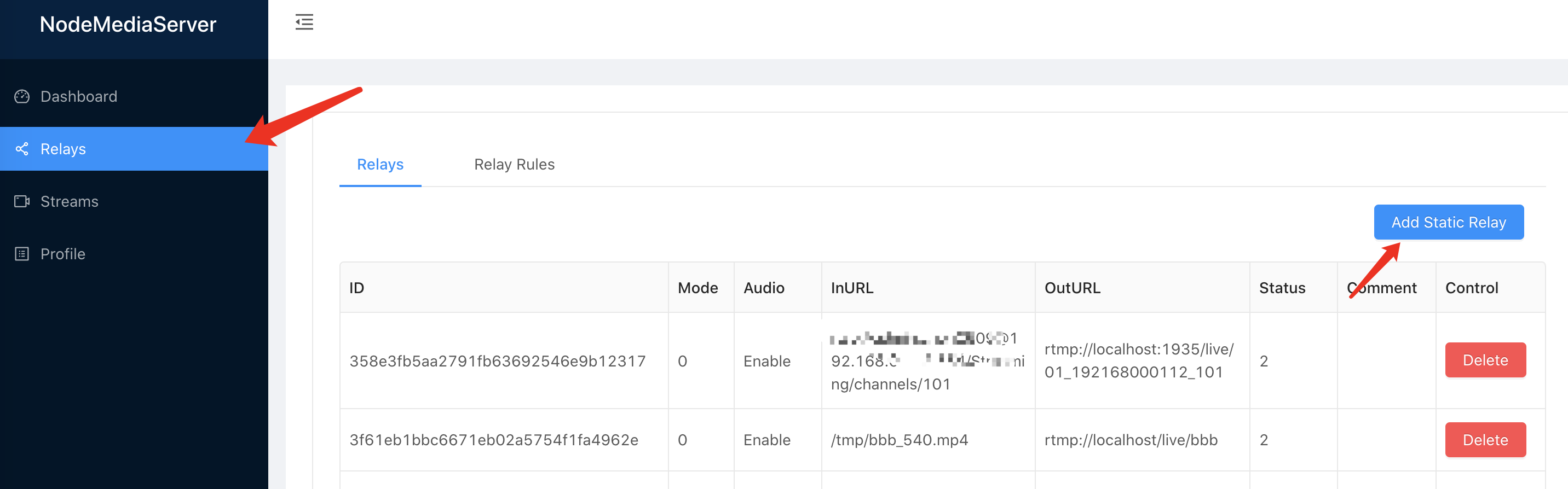
Task: Click the Profile list icon
Action: tap(22, 254)
